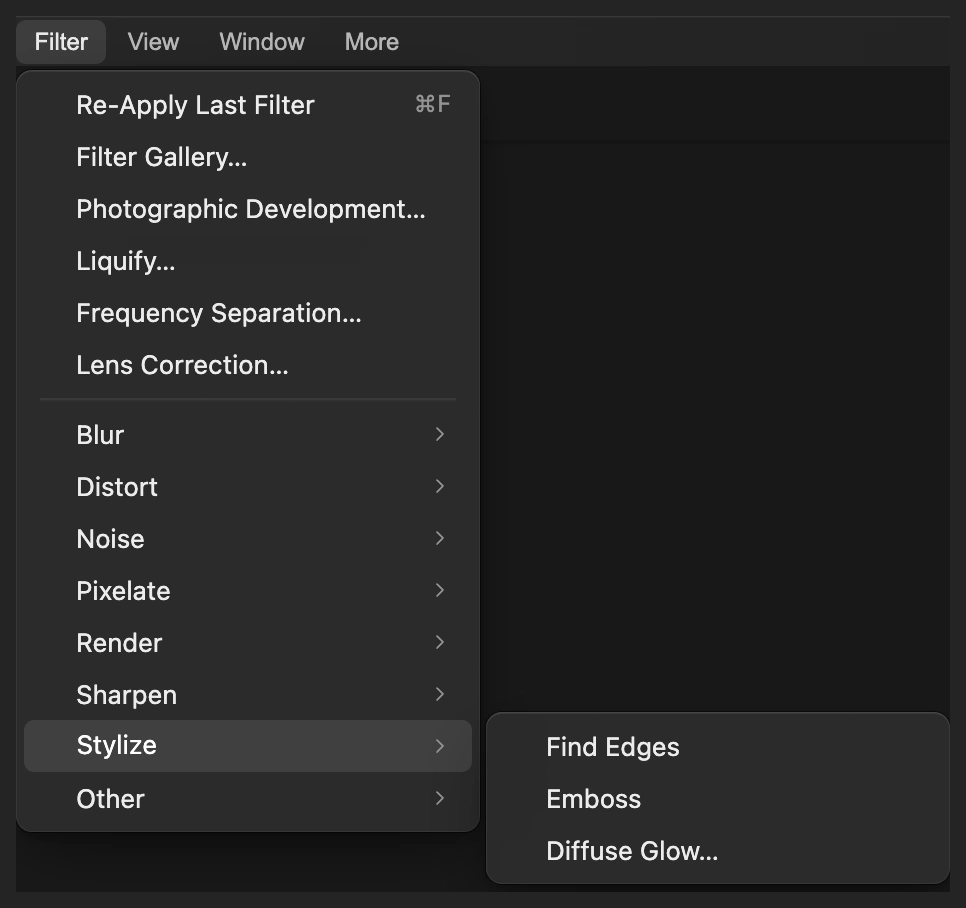Screen dimensions: 966x908
Task: Expand the Render submenu
Action: pyautogui.click(x=248, y=643)
